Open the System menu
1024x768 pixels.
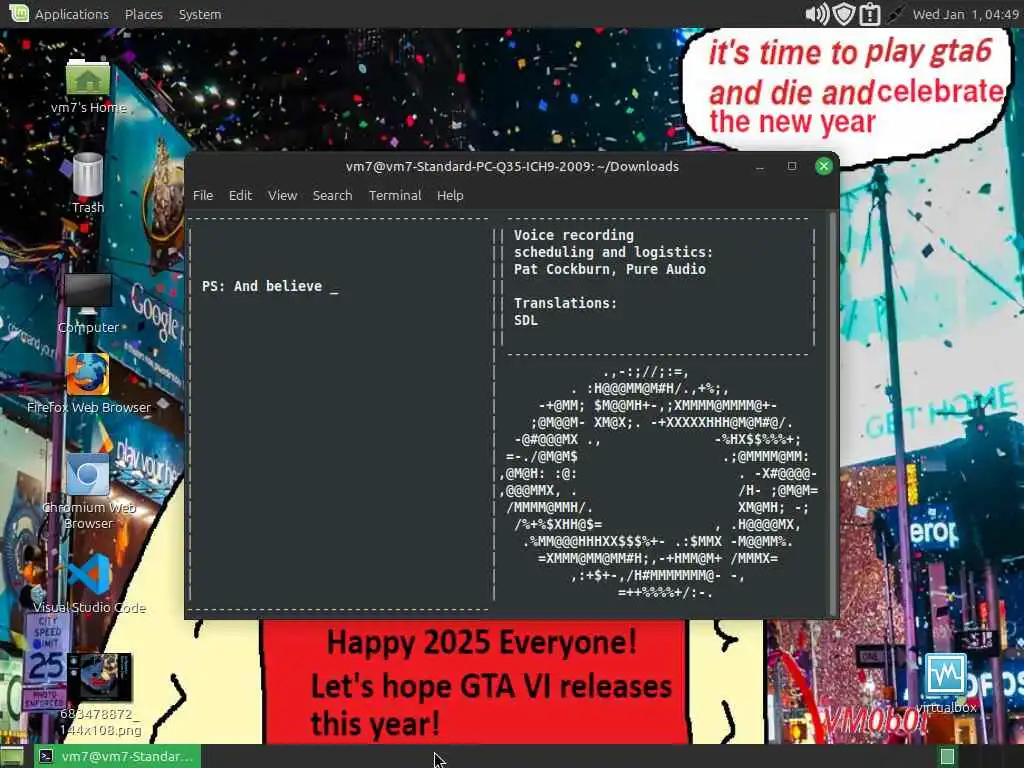200,14
